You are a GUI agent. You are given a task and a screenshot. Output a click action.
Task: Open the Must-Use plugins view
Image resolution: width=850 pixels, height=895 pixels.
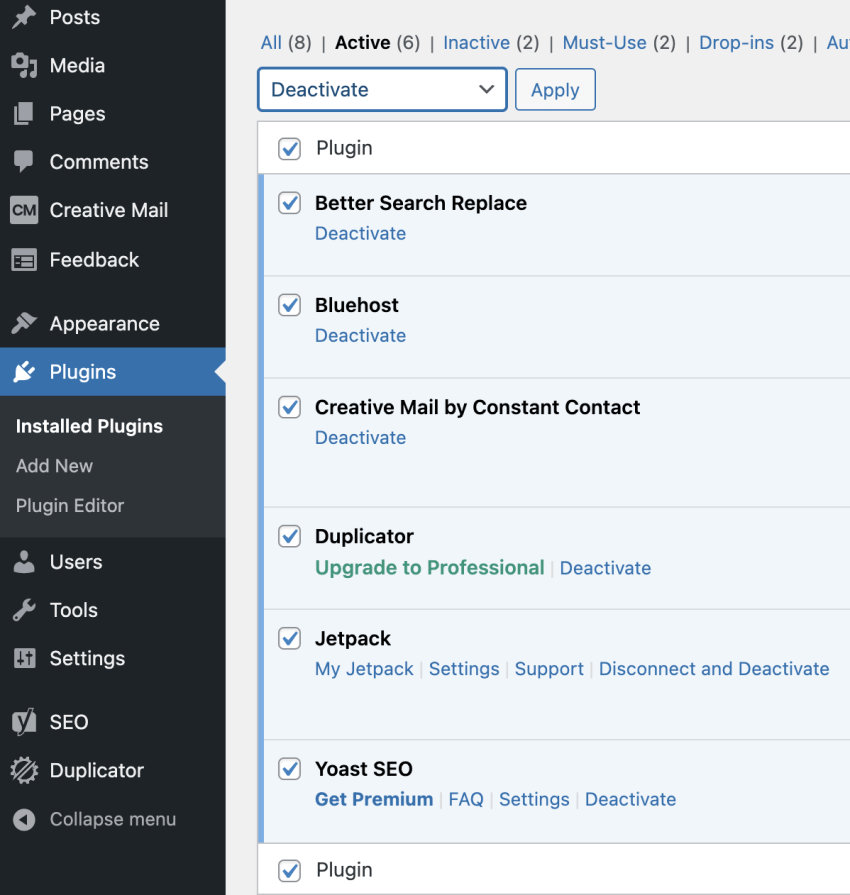[604, 42]
